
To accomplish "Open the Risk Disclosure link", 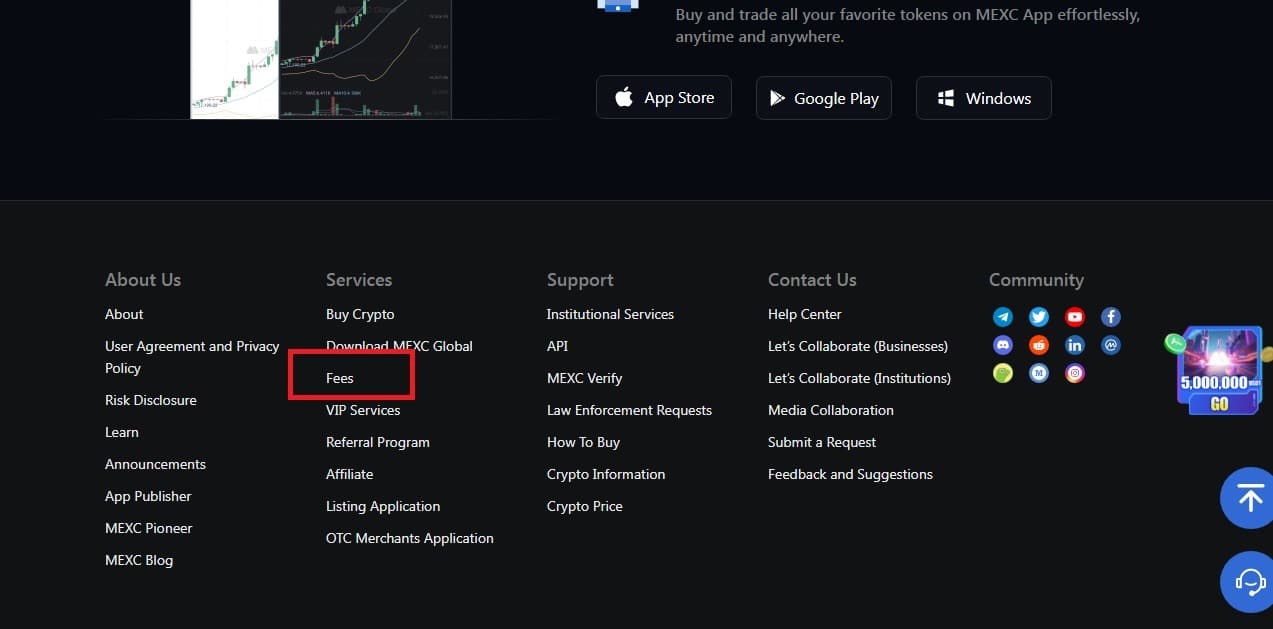I will point(151,400).
